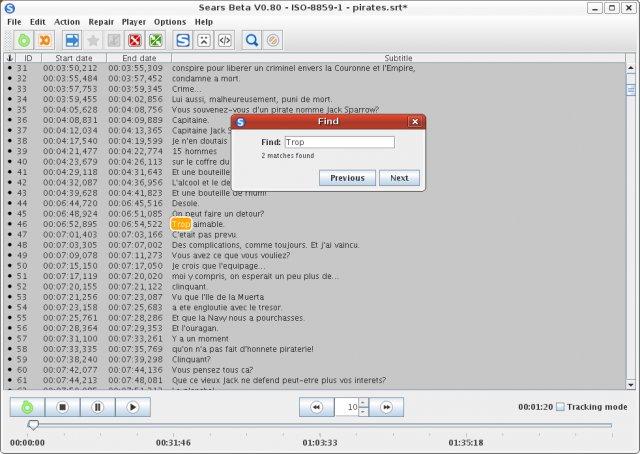Open the Help menu

204,22
